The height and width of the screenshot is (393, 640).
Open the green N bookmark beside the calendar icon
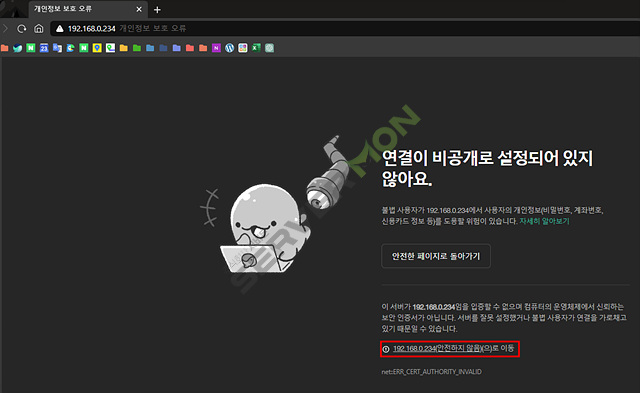[31, 48]
